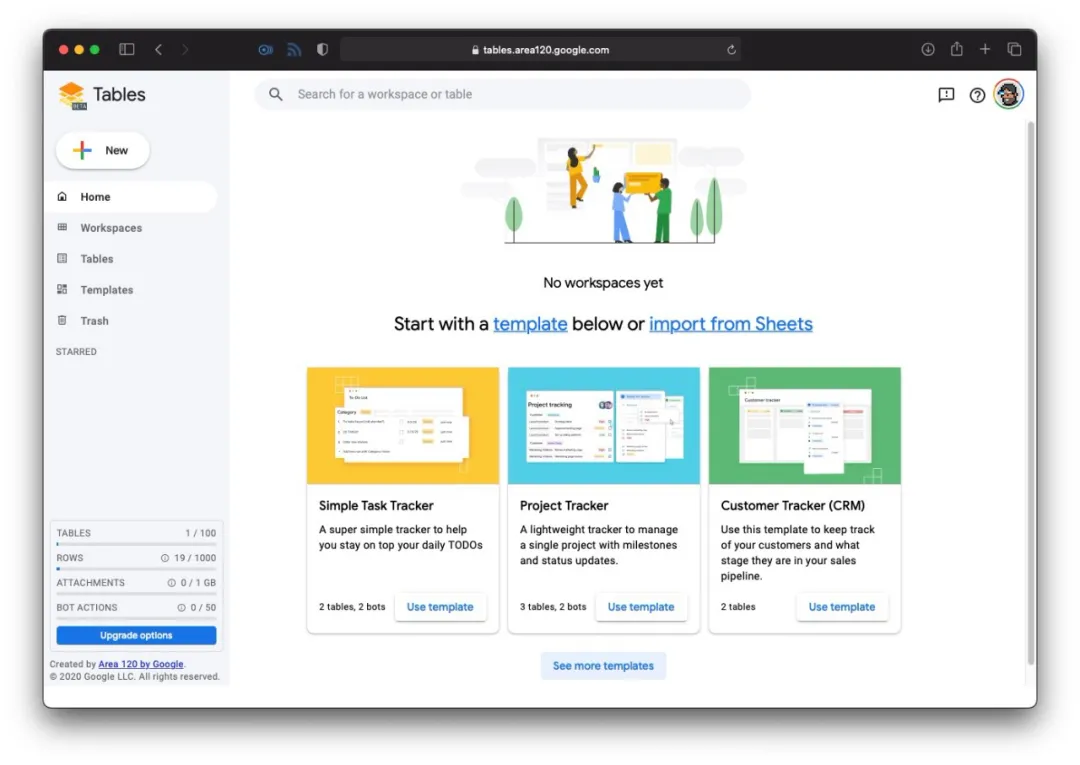Select the Simple Task Tracker thumbnail
Viewport: 1080px width, 765px height.
(x=403, y=426)
